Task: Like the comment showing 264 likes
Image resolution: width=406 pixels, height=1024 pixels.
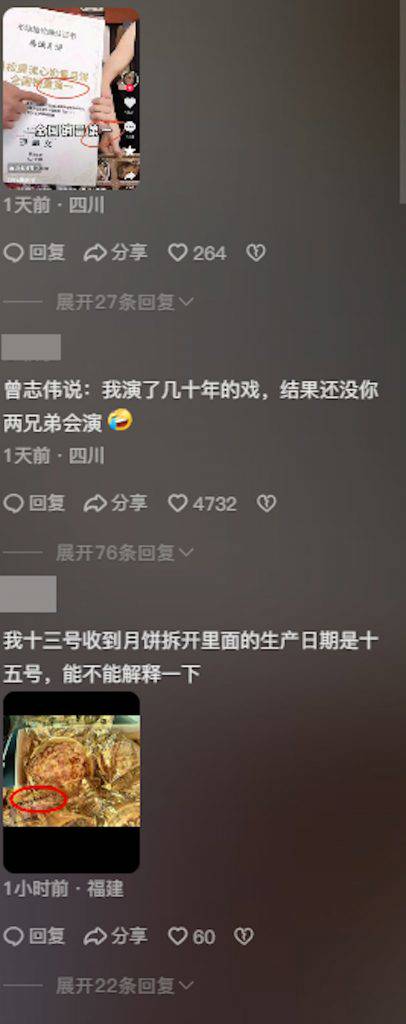Action: click(x=197, y=253)
